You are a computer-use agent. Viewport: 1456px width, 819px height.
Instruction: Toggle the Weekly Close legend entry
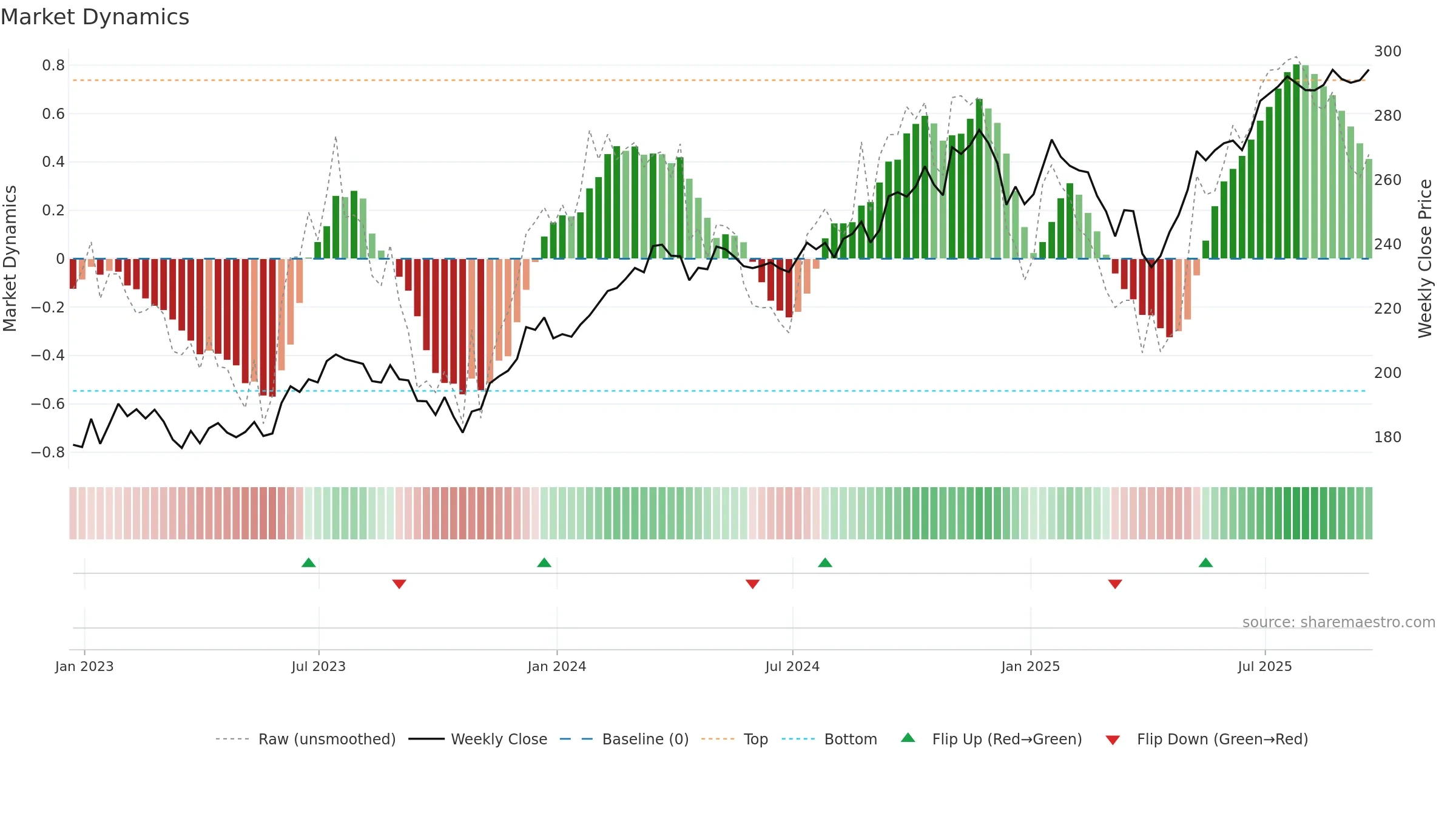point(478,739)
